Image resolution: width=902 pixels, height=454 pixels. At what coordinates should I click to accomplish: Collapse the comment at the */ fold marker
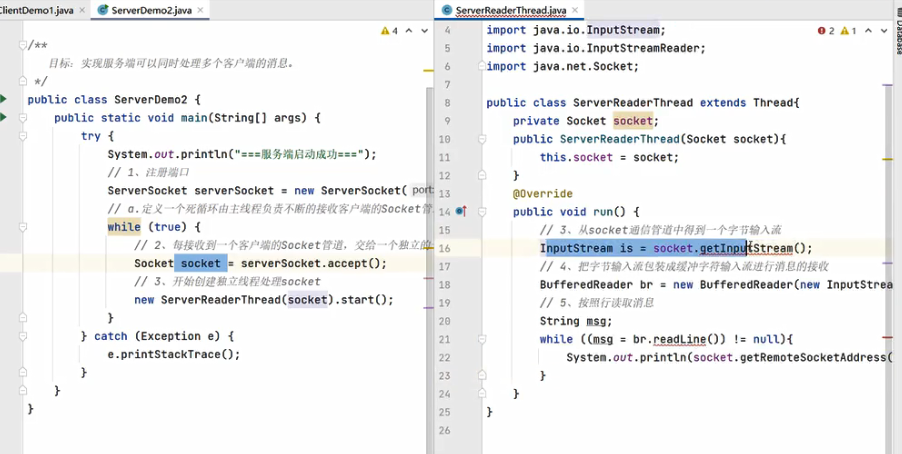22,81
